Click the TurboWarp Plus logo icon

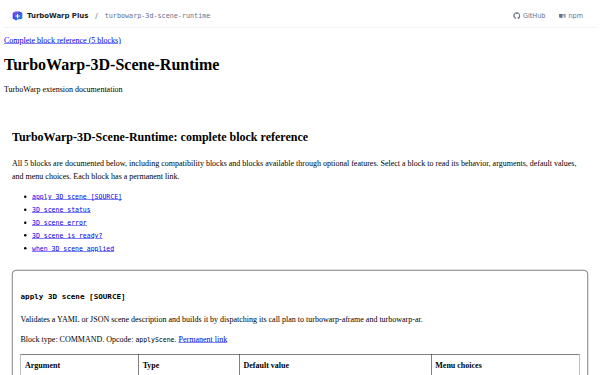tap(17, 16)
